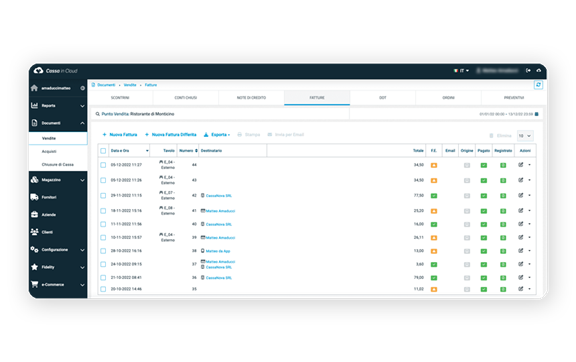The width and height of the screenshot is (576, 362).
Task: Expand the Reports sidebar section chevron
Action: tap(82, 106)
